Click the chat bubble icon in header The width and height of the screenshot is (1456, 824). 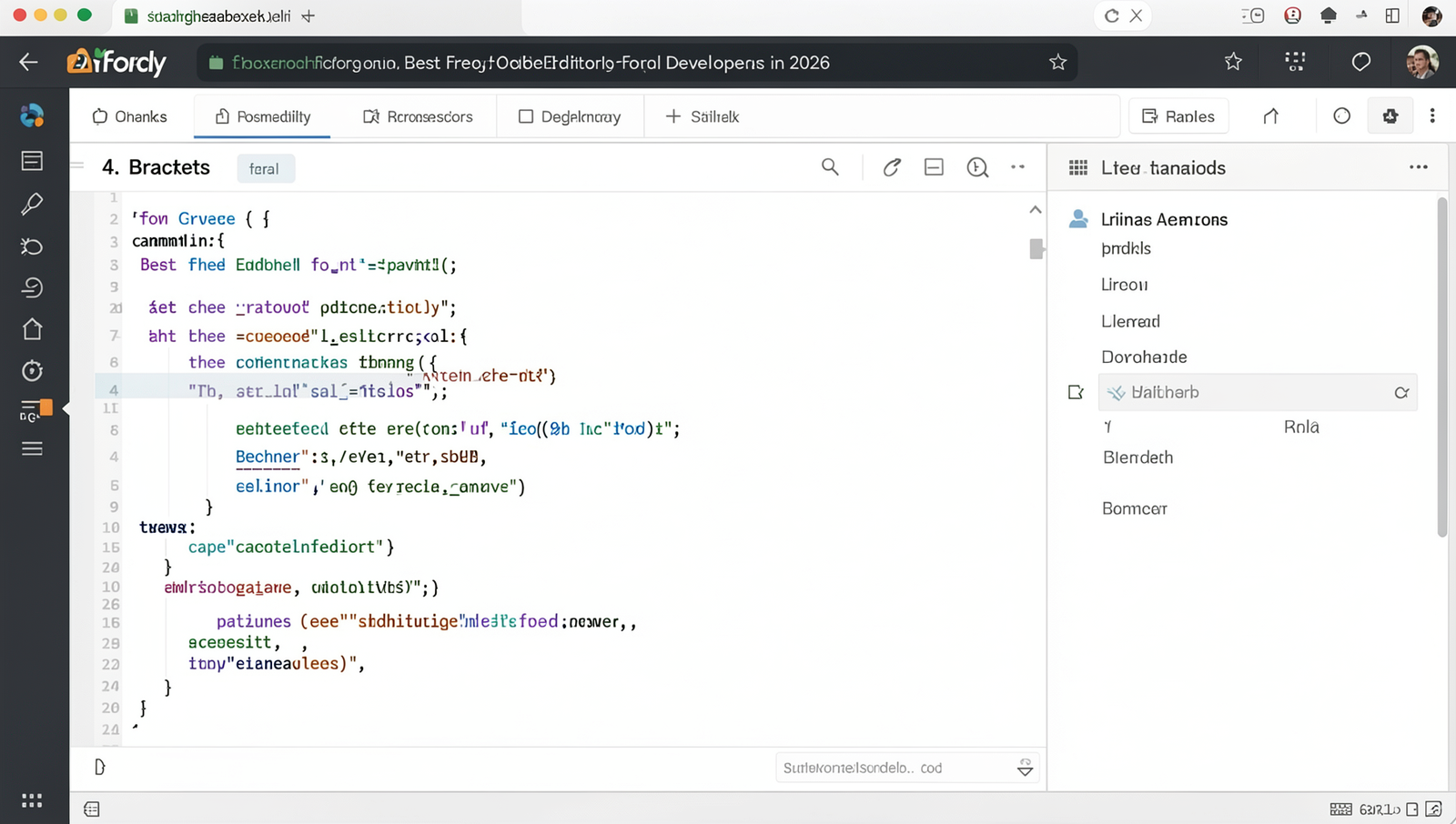pos(1361,62)
